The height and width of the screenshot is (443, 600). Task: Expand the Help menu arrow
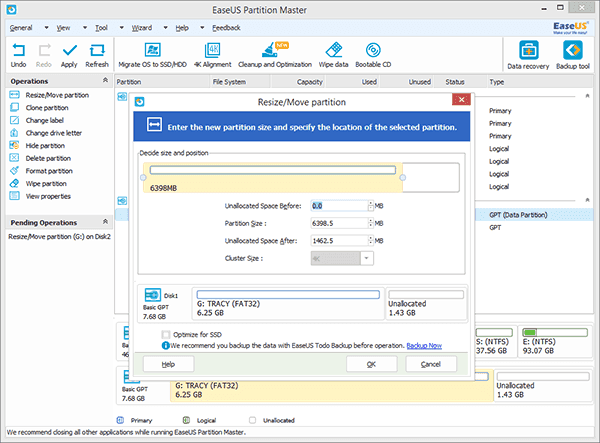pyautogui.click(x=202, y=28)
